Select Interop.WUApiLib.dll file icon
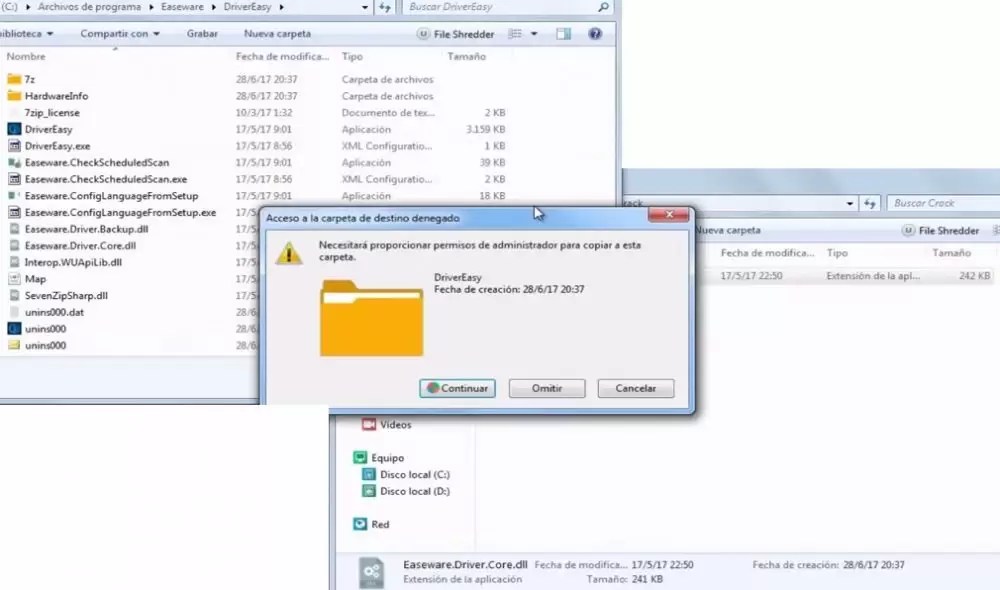This screenshot has height=590, width=1000. (14, 262)
